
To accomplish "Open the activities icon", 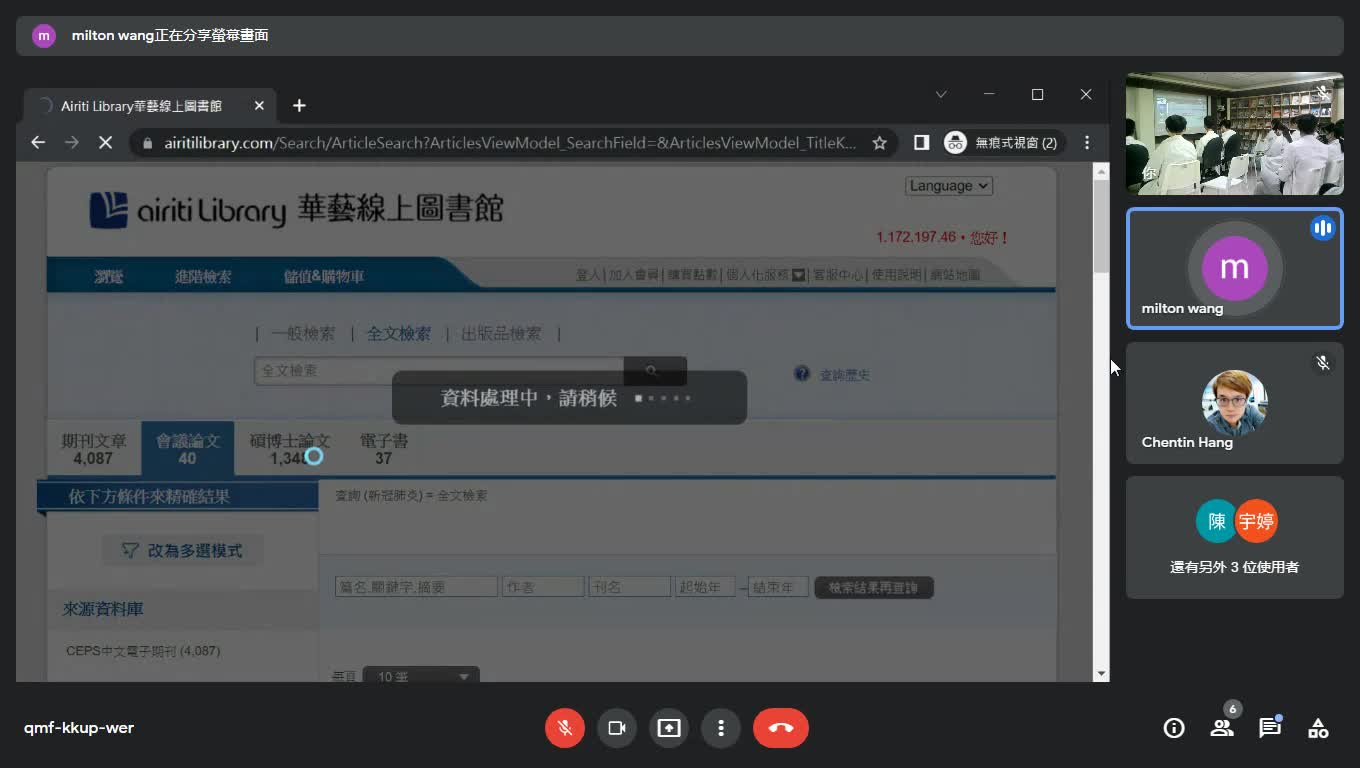I will [x=1318, y=728].
